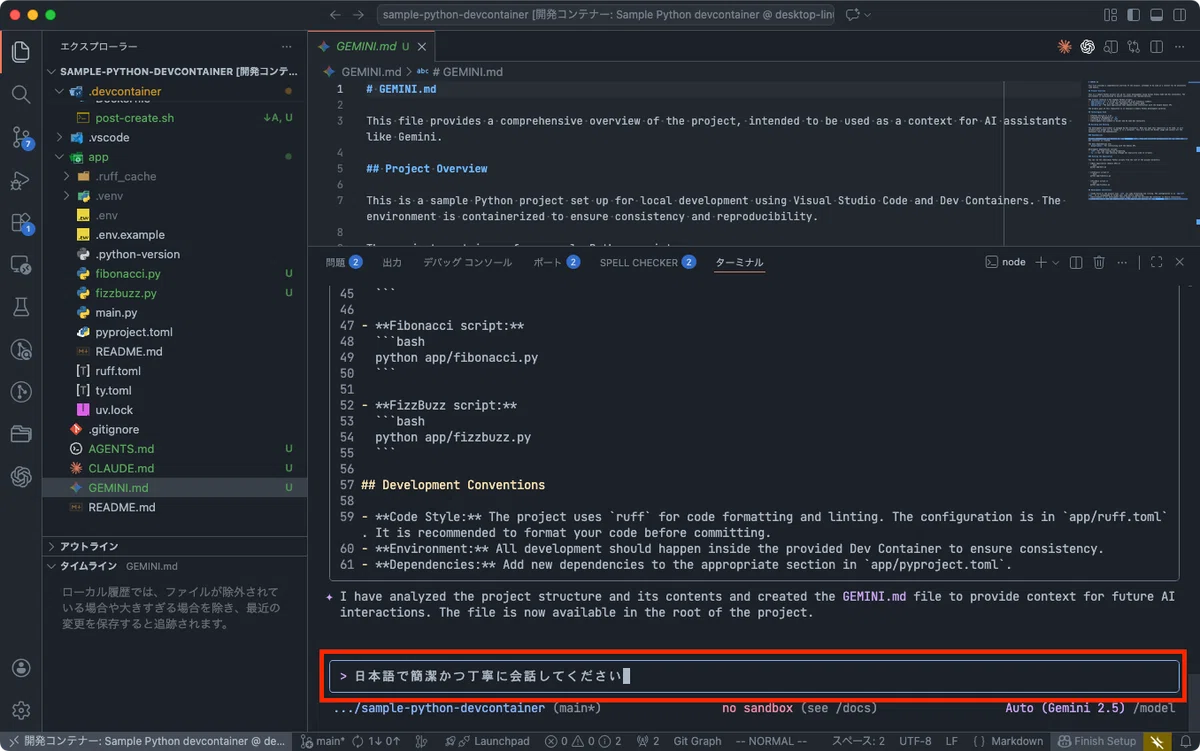The width and height of the screenshot is (1200, 751).
Task: Split the editor to the right
Action: [1157, 46]
